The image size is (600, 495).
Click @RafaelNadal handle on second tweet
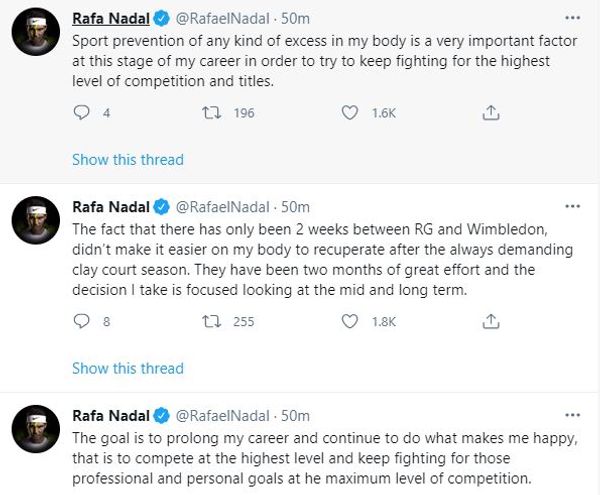[222, 207]
